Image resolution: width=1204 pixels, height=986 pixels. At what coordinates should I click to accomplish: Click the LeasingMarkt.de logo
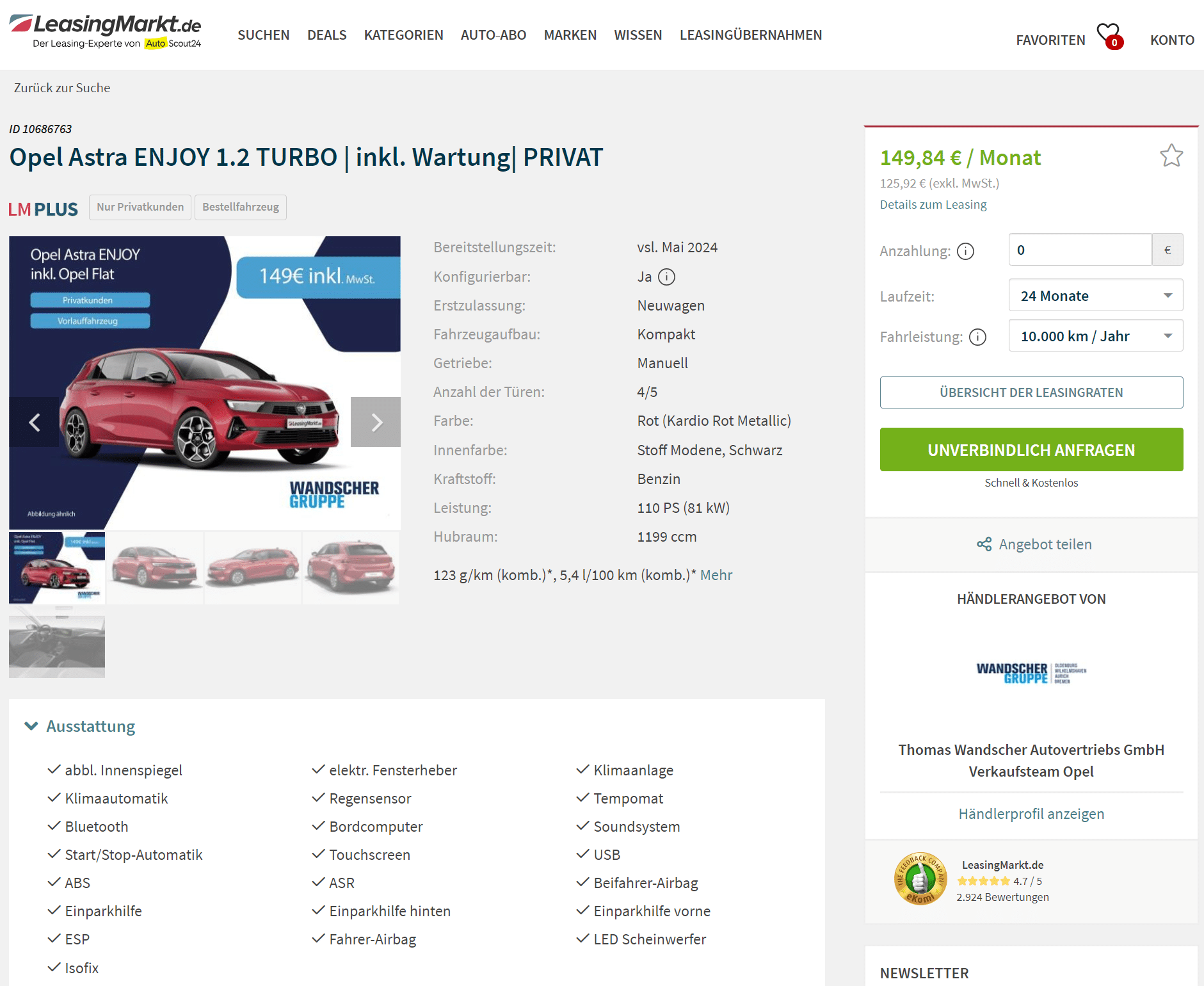tap(106, 31)
